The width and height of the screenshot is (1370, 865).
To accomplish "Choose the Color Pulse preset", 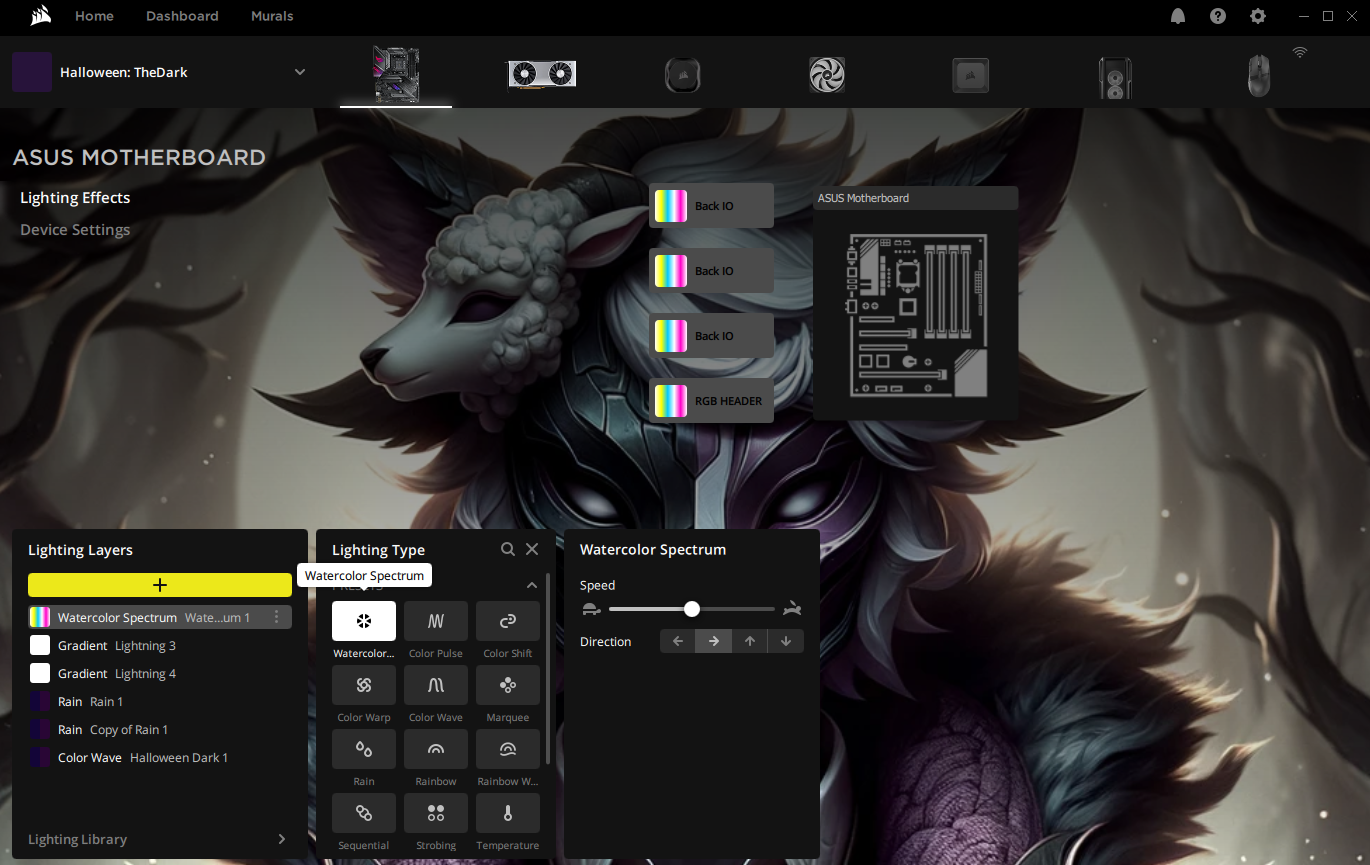I will [x=436, y=621].
